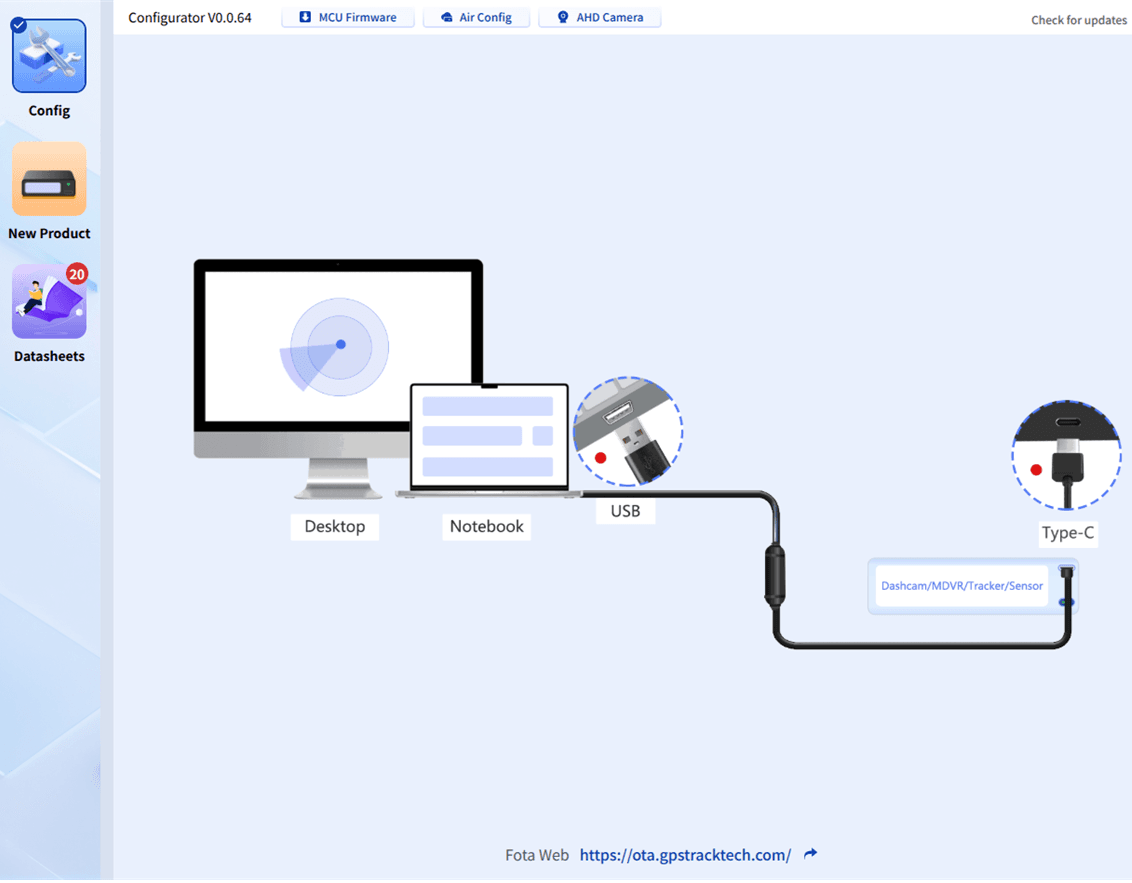Click the USB connector magnified circle
Image resolution: width=1132 pixels, height=883 pixels.
tap(628, 431)
